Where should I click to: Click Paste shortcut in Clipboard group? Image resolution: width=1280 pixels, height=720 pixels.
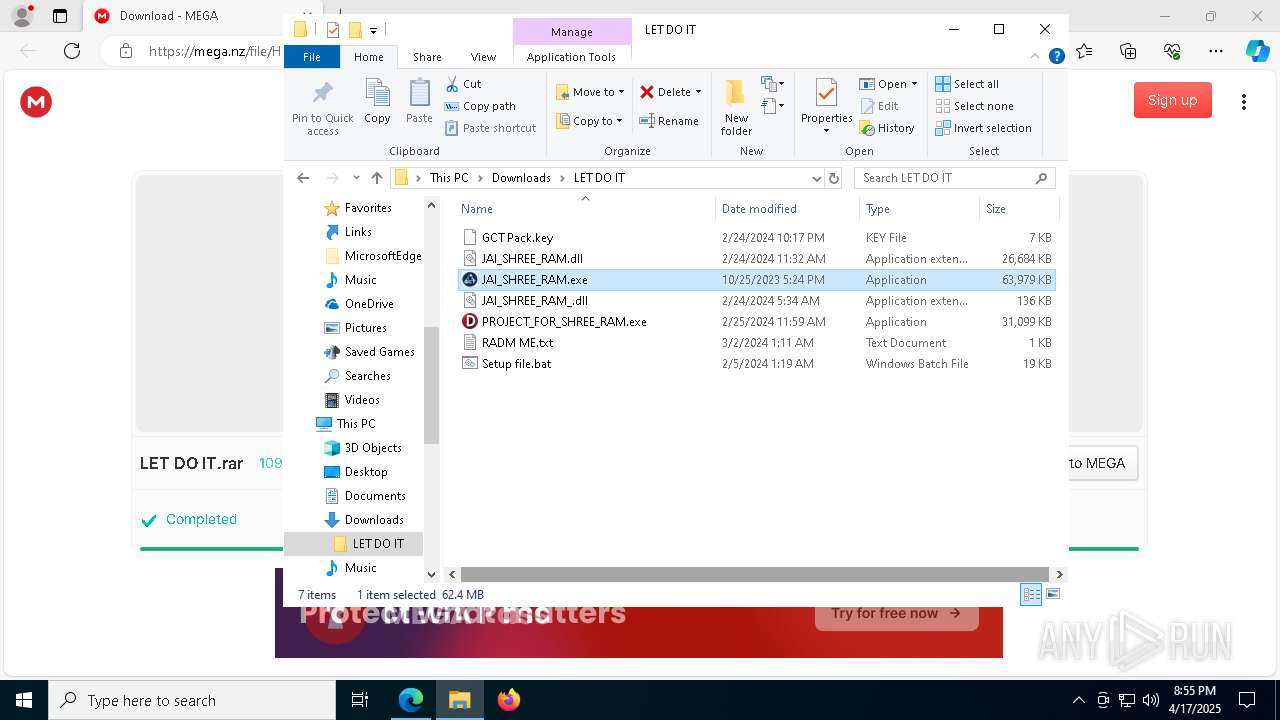tap(490, 128)
